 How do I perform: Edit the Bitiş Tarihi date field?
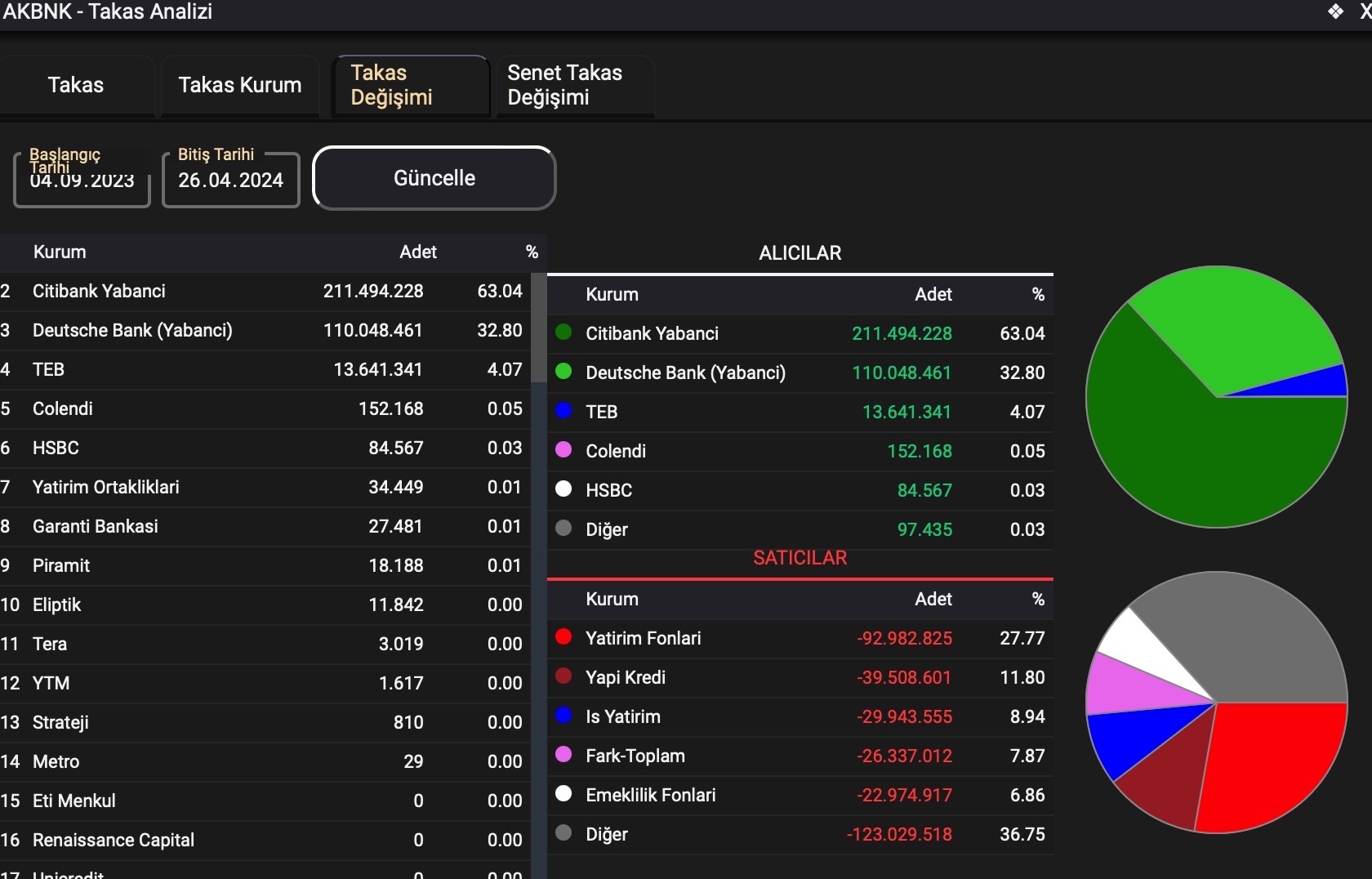tap(231, 180)
